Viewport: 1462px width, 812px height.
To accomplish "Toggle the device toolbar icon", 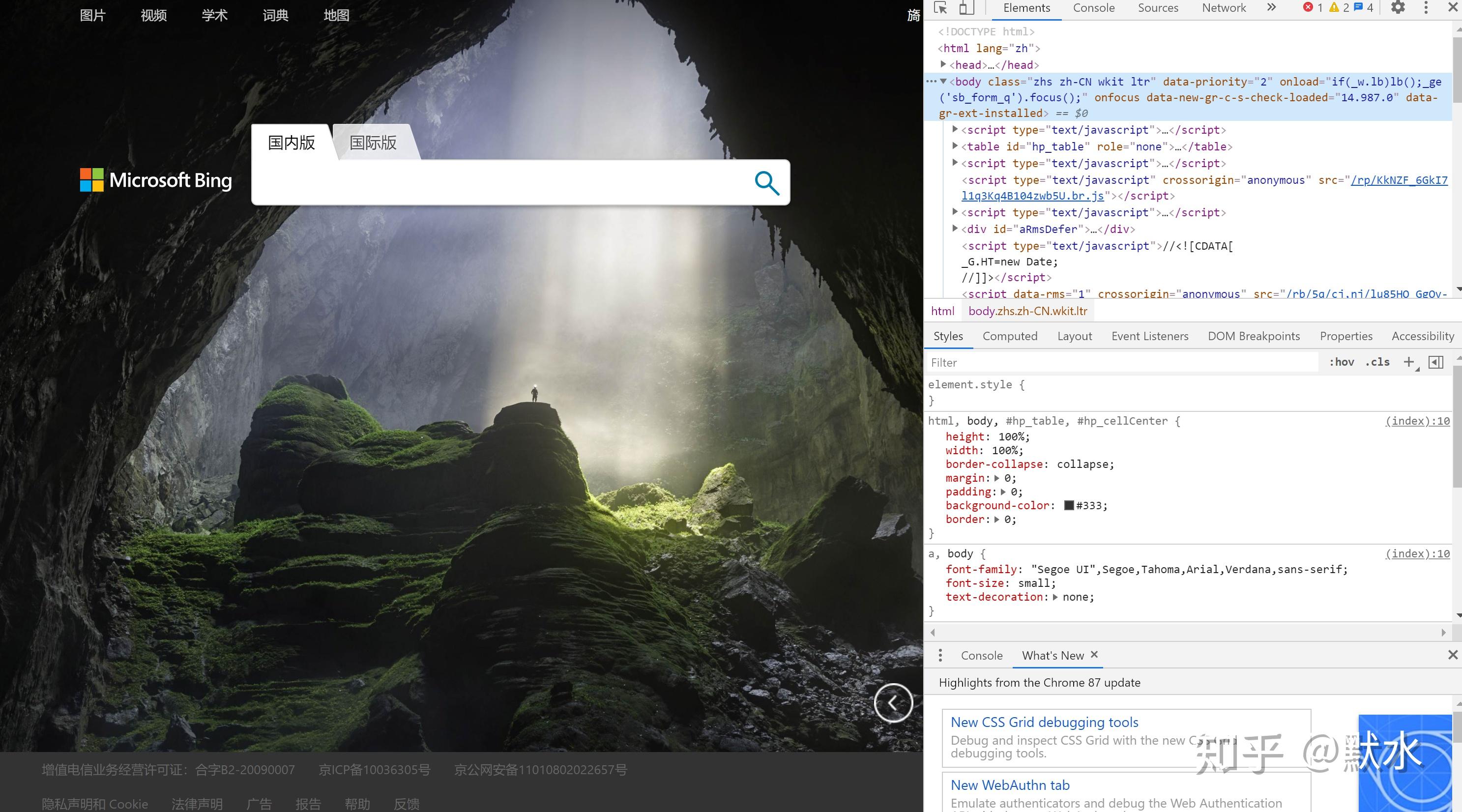I will click(965, 8).
